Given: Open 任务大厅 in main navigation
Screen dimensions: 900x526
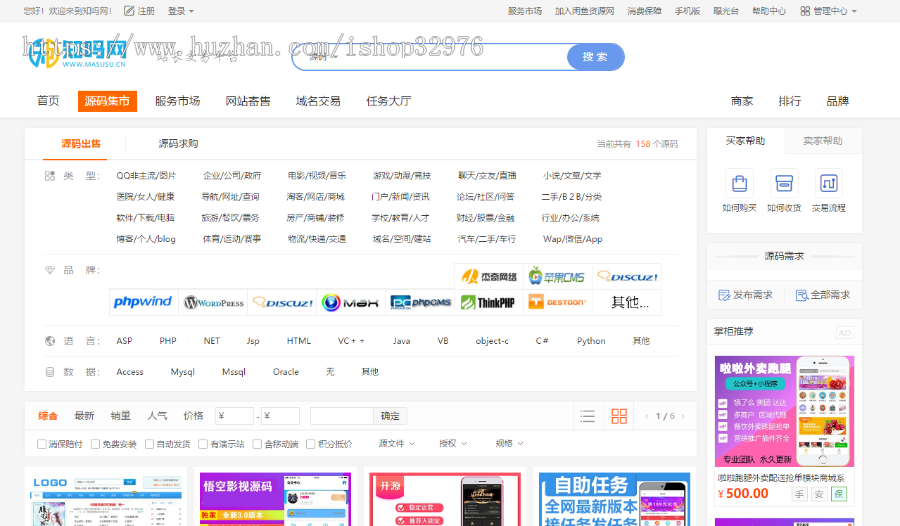Looking at the screenshot, I should (389, 101).
